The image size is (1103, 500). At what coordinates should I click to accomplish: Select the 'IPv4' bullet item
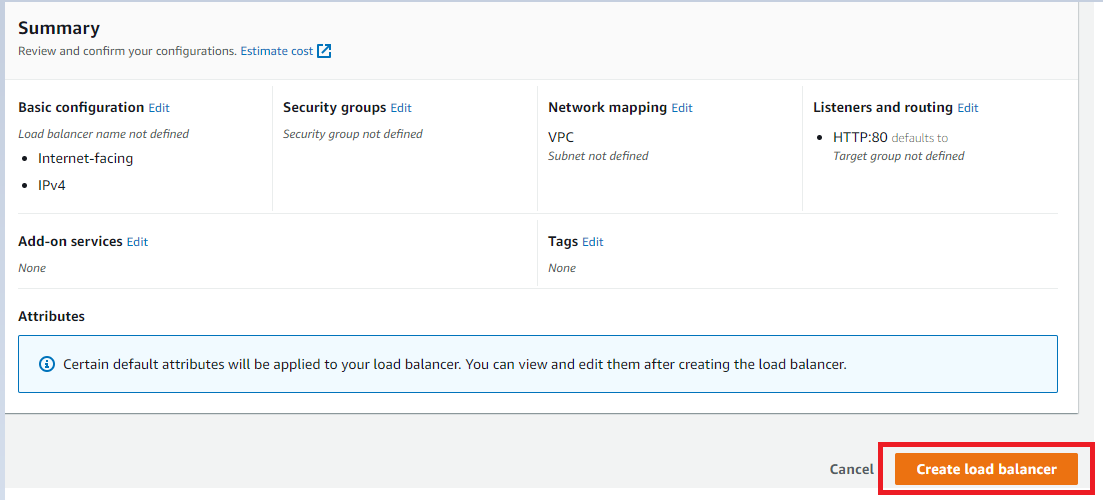click(x=52, y=185)
